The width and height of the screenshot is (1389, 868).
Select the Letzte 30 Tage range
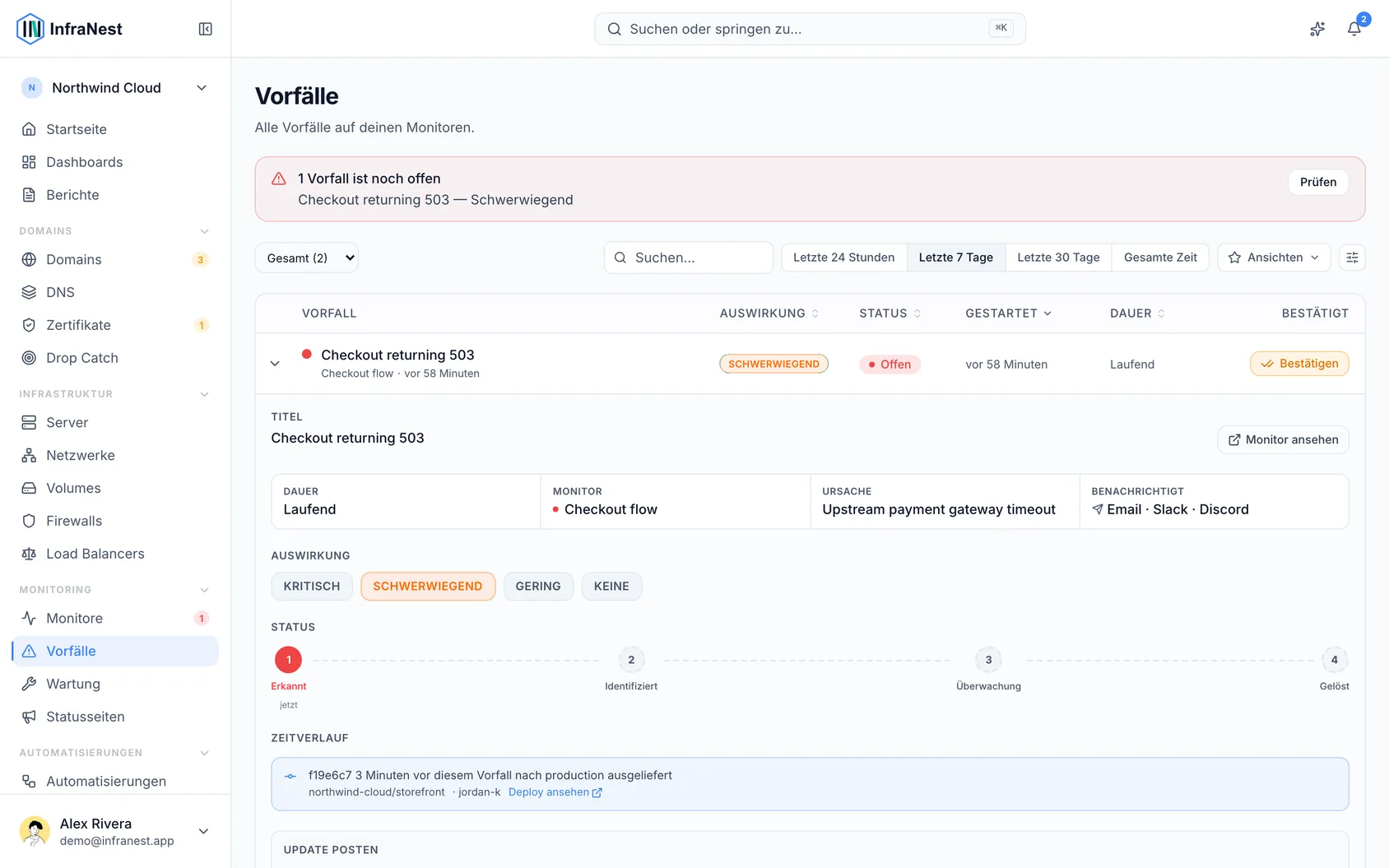[1058, 258]
